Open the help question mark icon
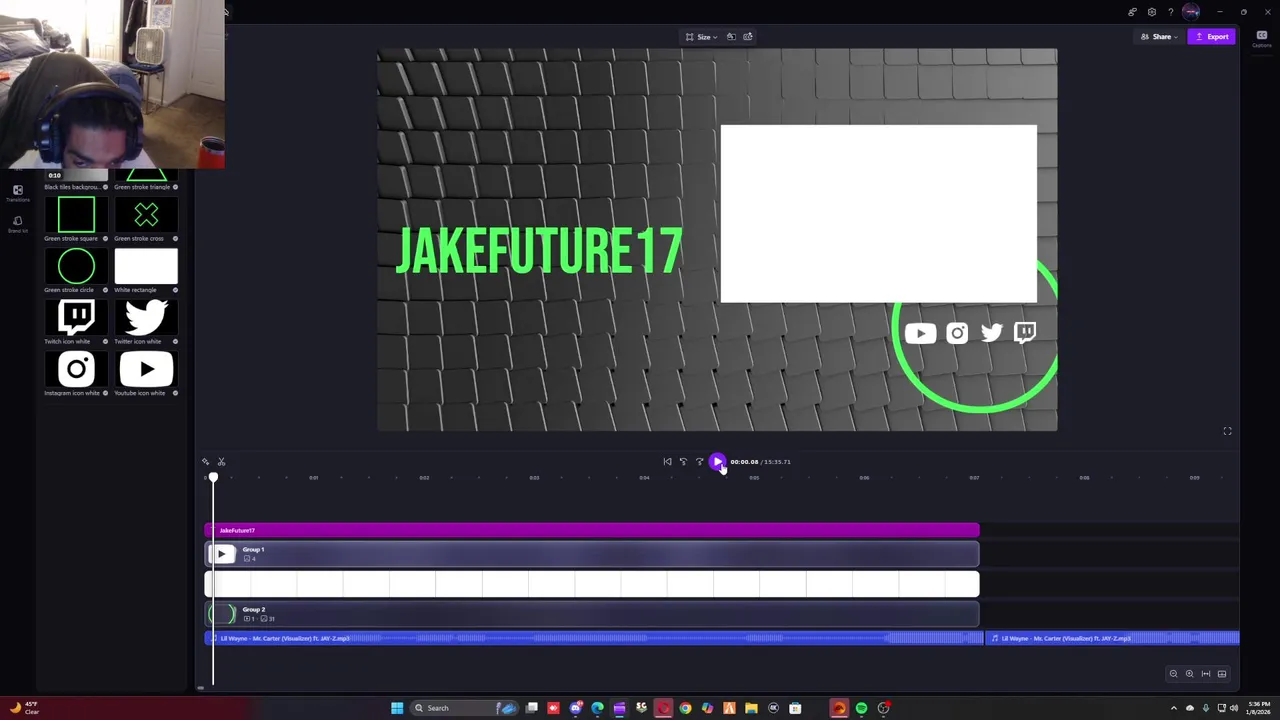 [1171, 12]
